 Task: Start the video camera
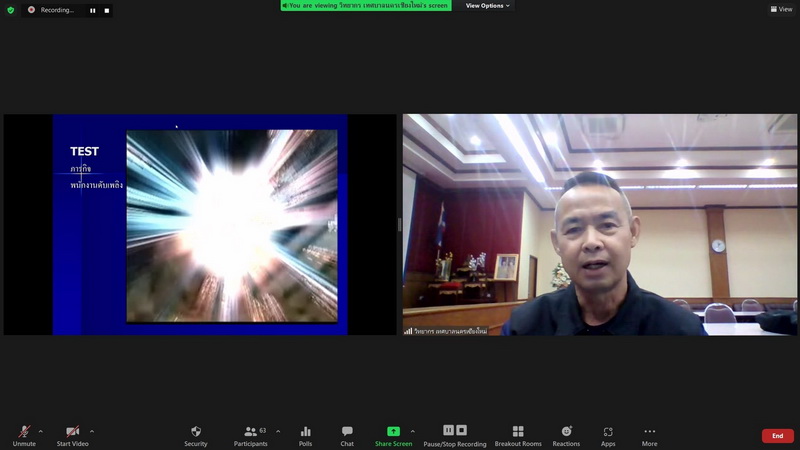point(72,432)
